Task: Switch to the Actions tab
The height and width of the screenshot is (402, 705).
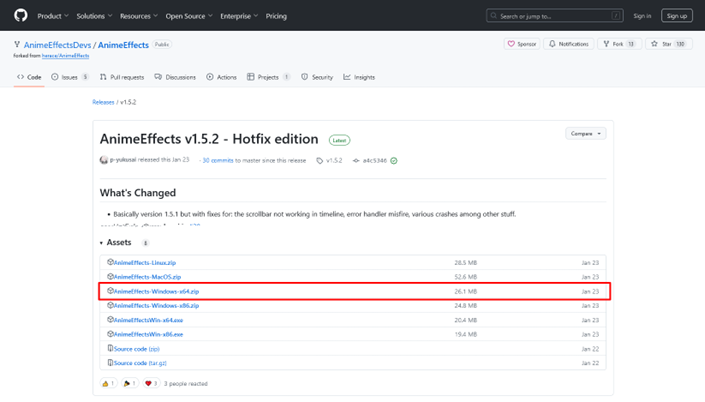Action: [x=221, y=77]
